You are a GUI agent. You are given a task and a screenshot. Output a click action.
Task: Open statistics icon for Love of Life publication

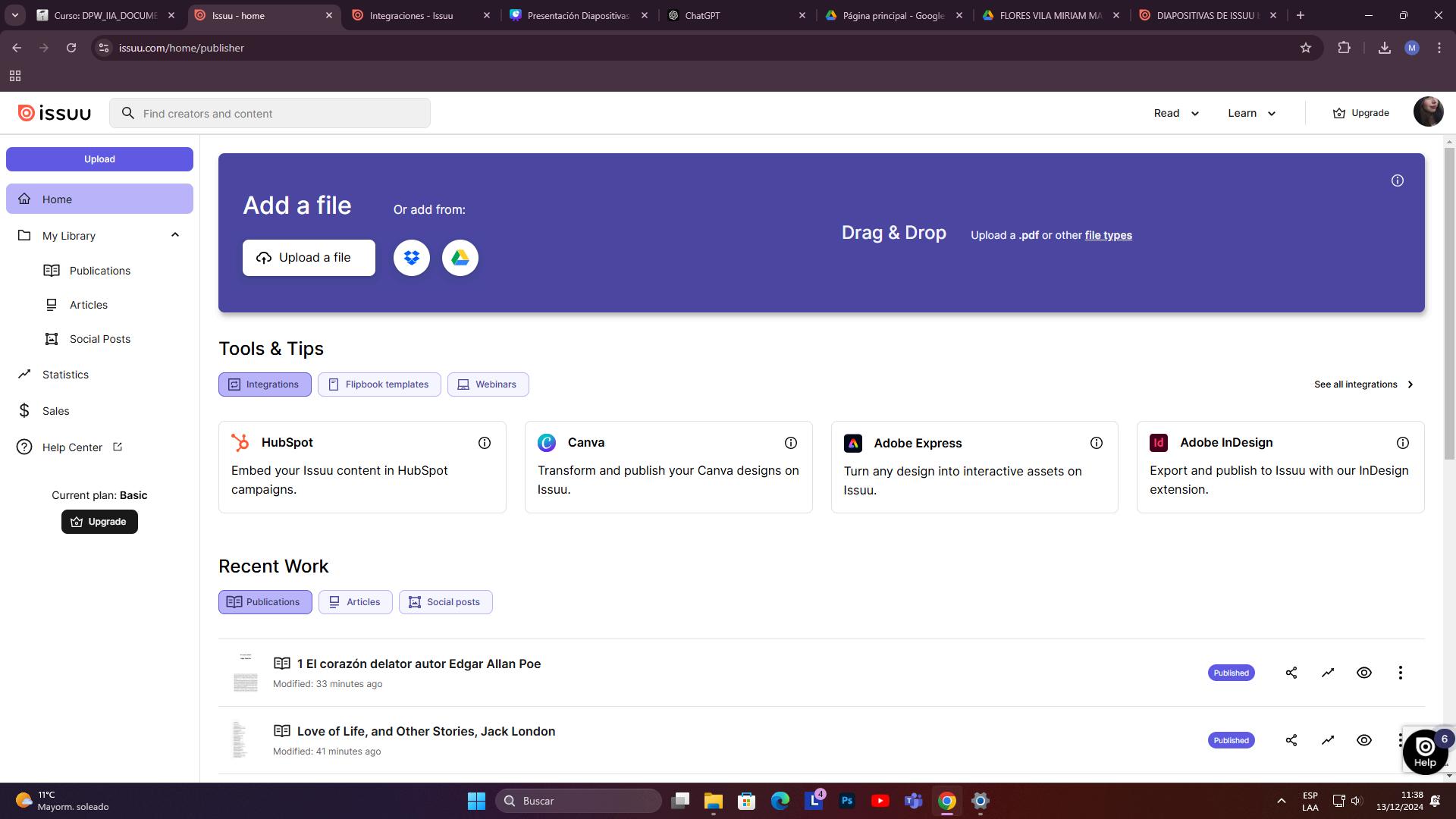point(1328,740)
